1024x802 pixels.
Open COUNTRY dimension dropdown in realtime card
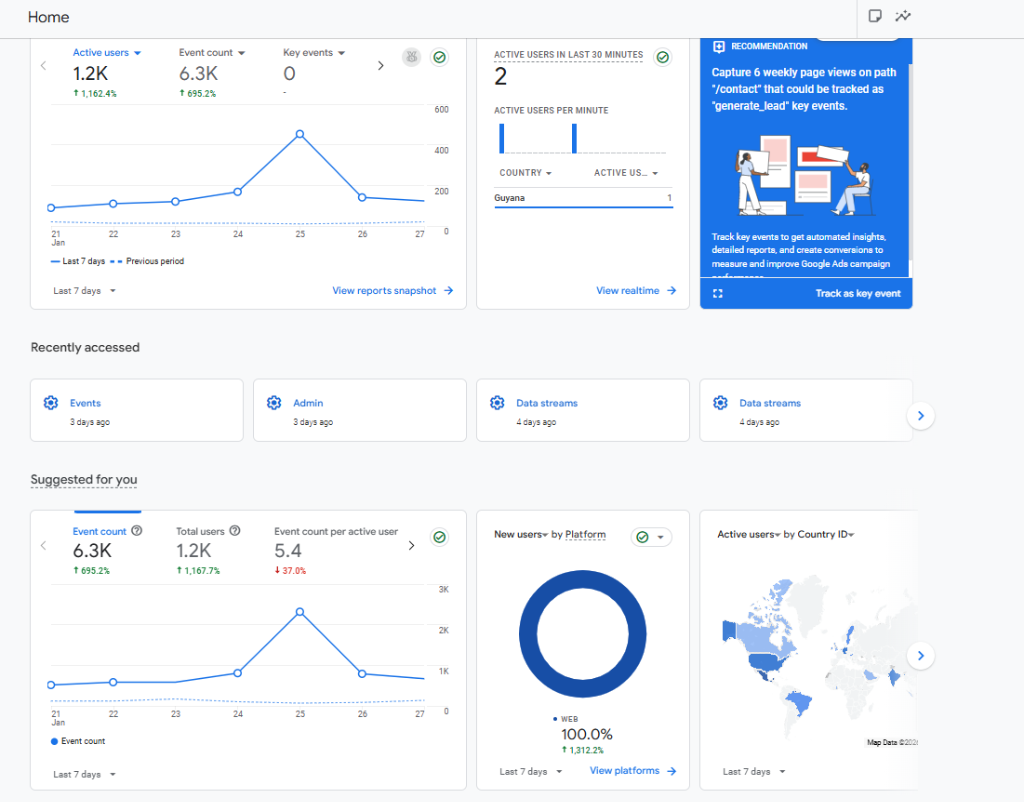[x=526, y=173]
